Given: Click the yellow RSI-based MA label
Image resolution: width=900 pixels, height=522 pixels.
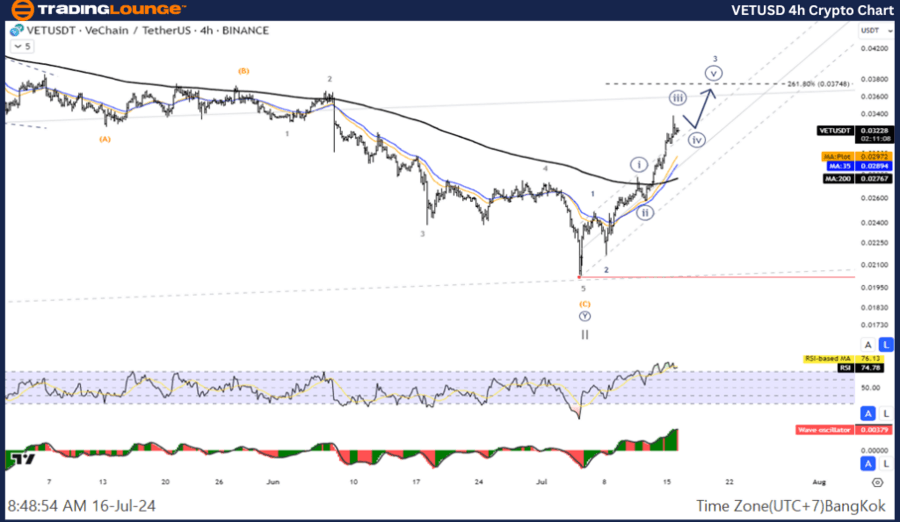Looking at the screenshot, I should point(828,359).
